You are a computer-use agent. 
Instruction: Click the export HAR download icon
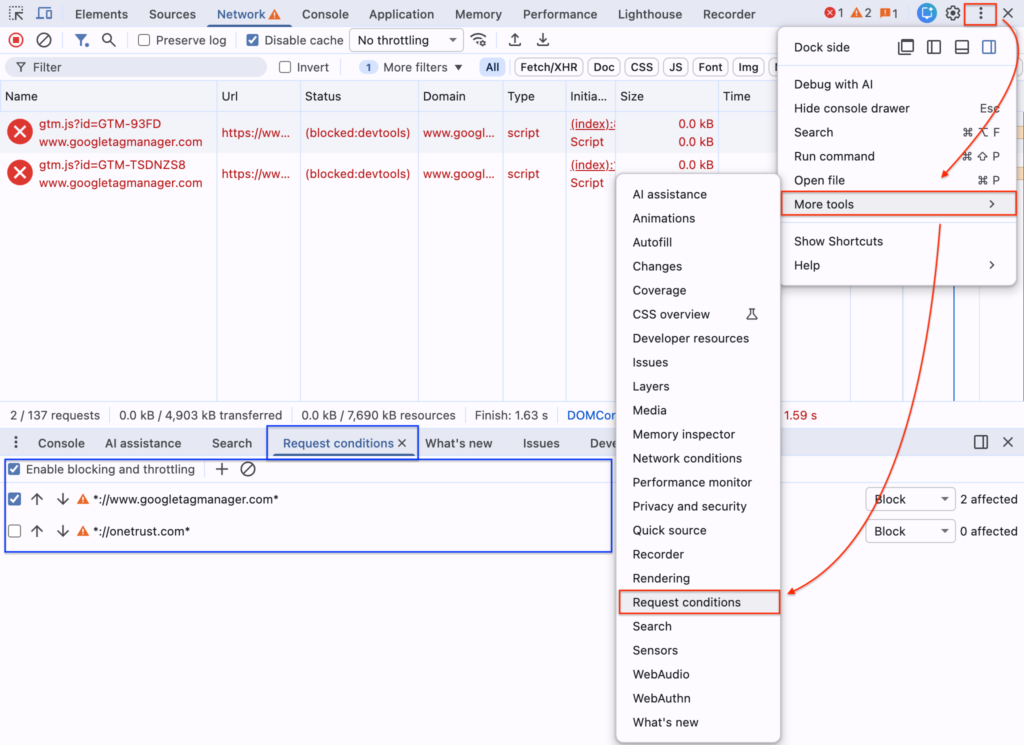[x=543, y=40]
